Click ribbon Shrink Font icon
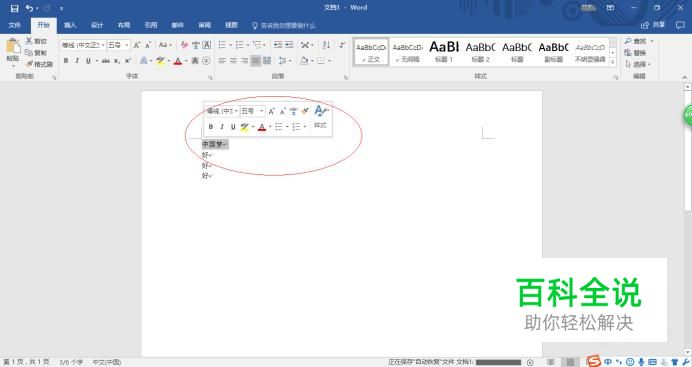The height and width of the screenshot is (367, 692). tap(148, 45)
